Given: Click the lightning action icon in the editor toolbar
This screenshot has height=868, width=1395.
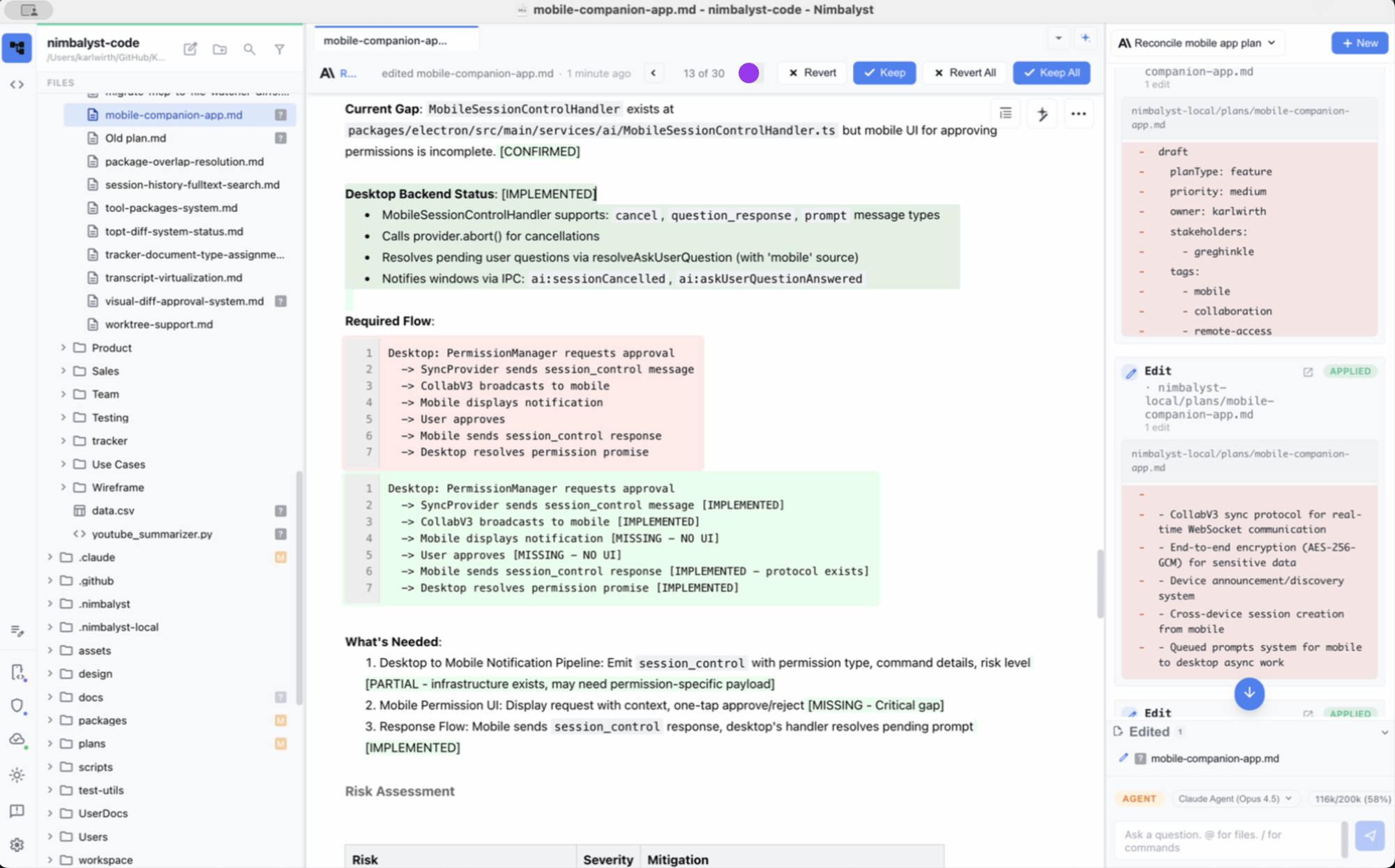Looking at the screenshot, I should (1042, 113).
